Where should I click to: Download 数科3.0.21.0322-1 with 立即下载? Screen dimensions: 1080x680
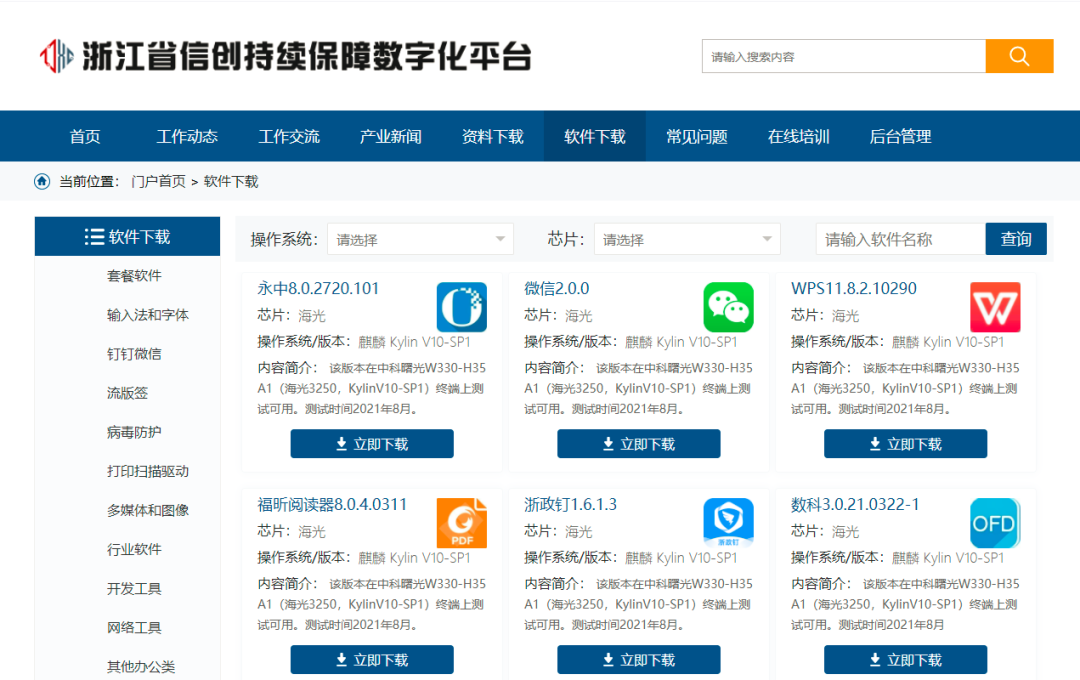[x=905, y=659]
